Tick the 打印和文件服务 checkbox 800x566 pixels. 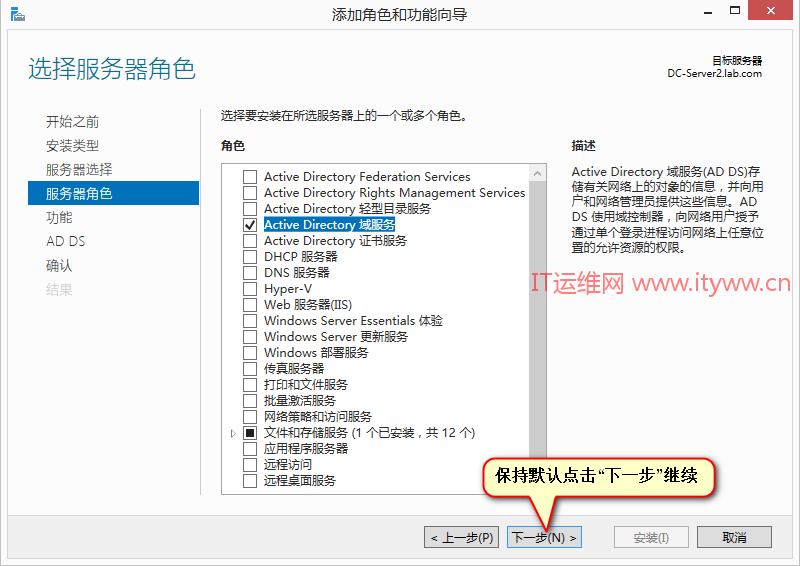coord(250,385)
